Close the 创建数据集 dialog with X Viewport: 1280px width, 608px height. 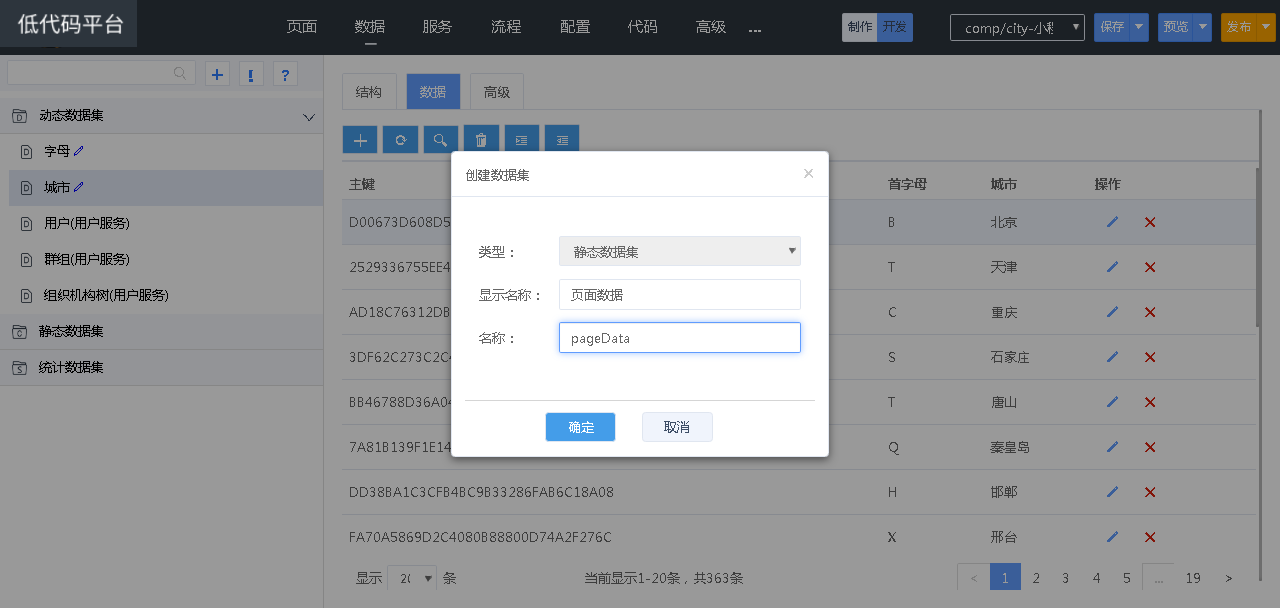tap(808, 174)
